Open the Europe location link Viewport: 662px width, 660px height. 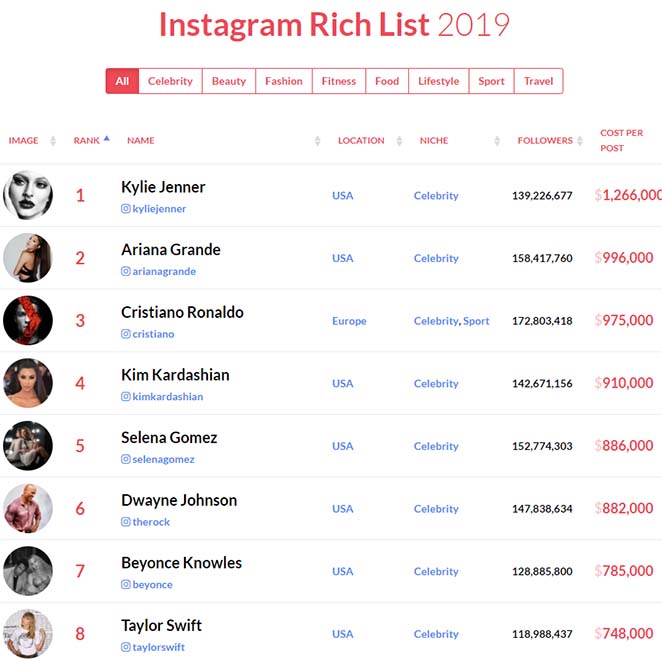pyautogui.click(x=349, y=321)
